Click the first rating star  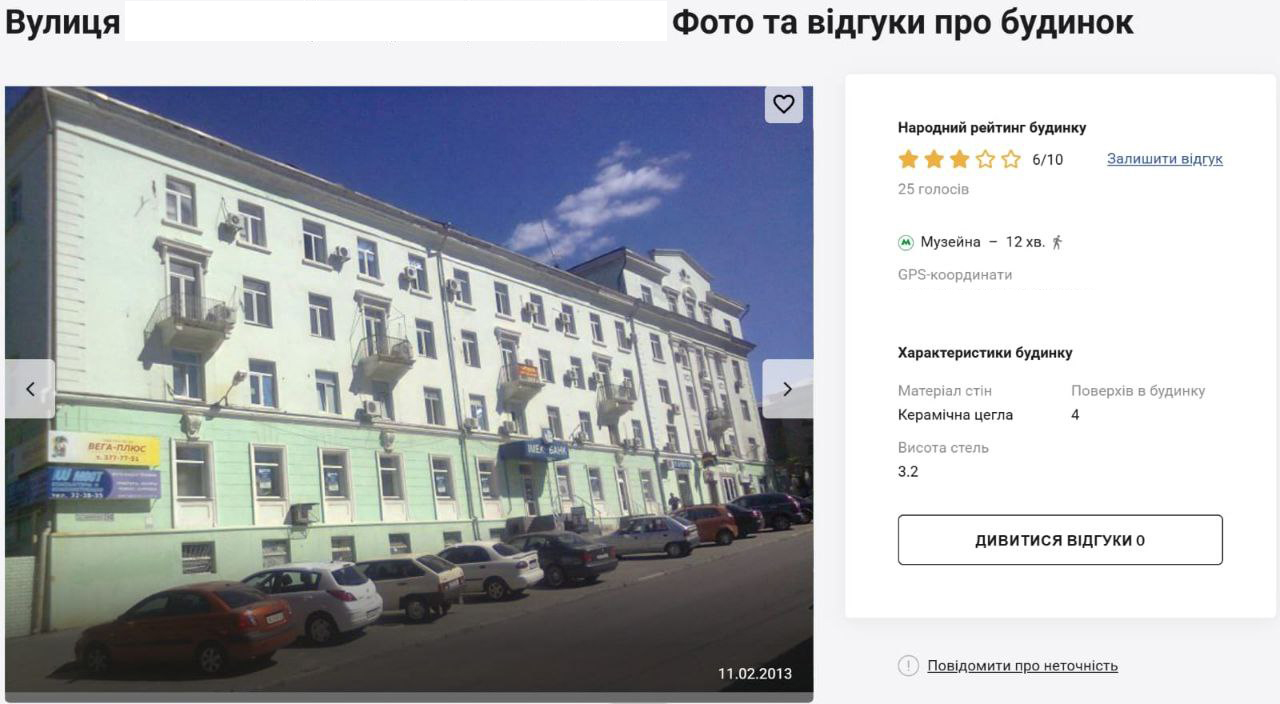[x=908, y=159]
